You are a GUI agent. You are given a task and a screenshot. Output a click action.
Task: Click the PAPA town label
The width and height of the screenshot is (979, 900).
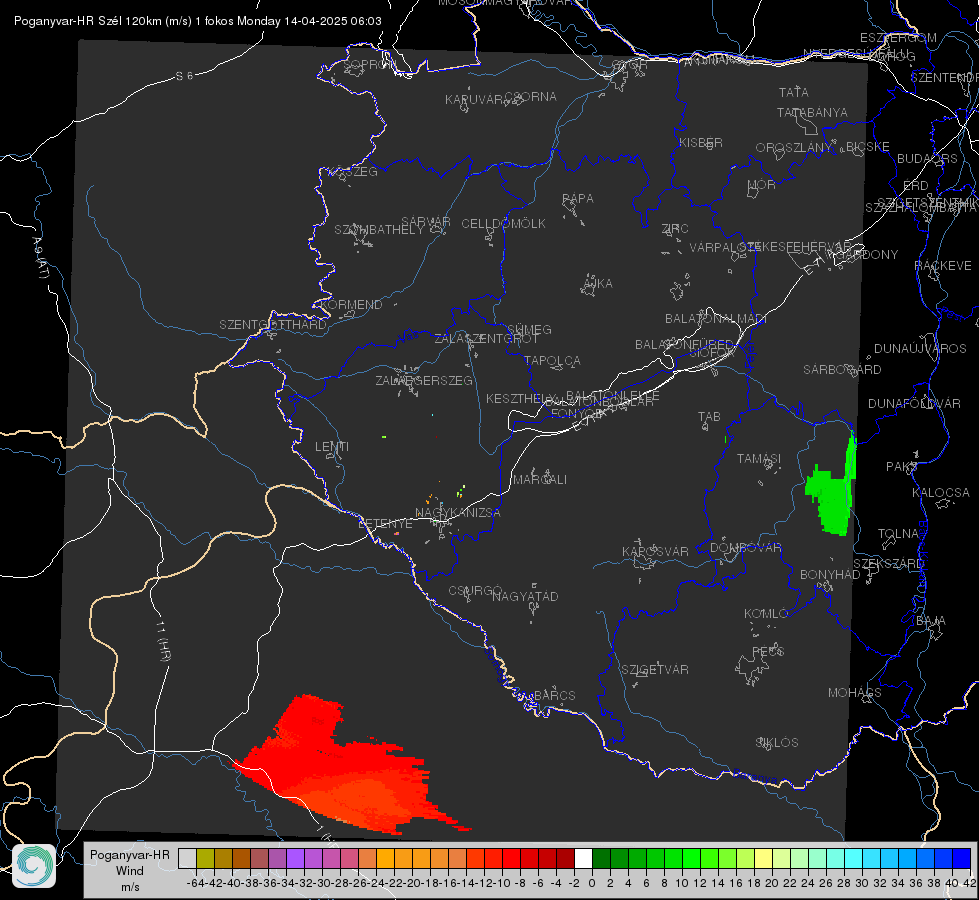click(x=578, y=199)
